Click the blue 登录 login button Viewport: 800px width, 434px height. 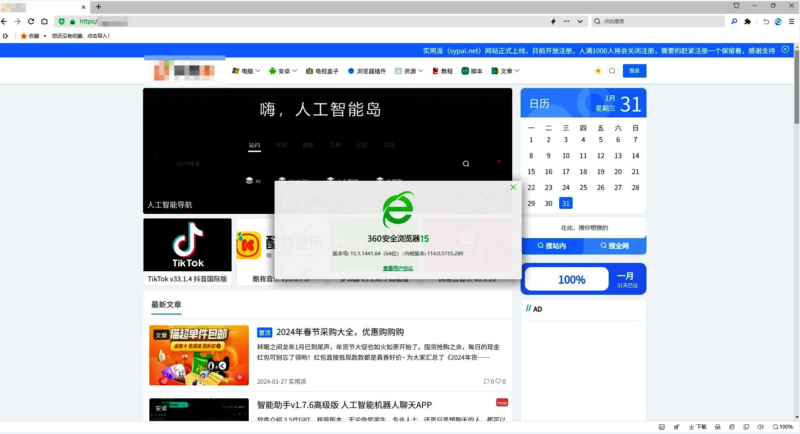coord(634,71)
